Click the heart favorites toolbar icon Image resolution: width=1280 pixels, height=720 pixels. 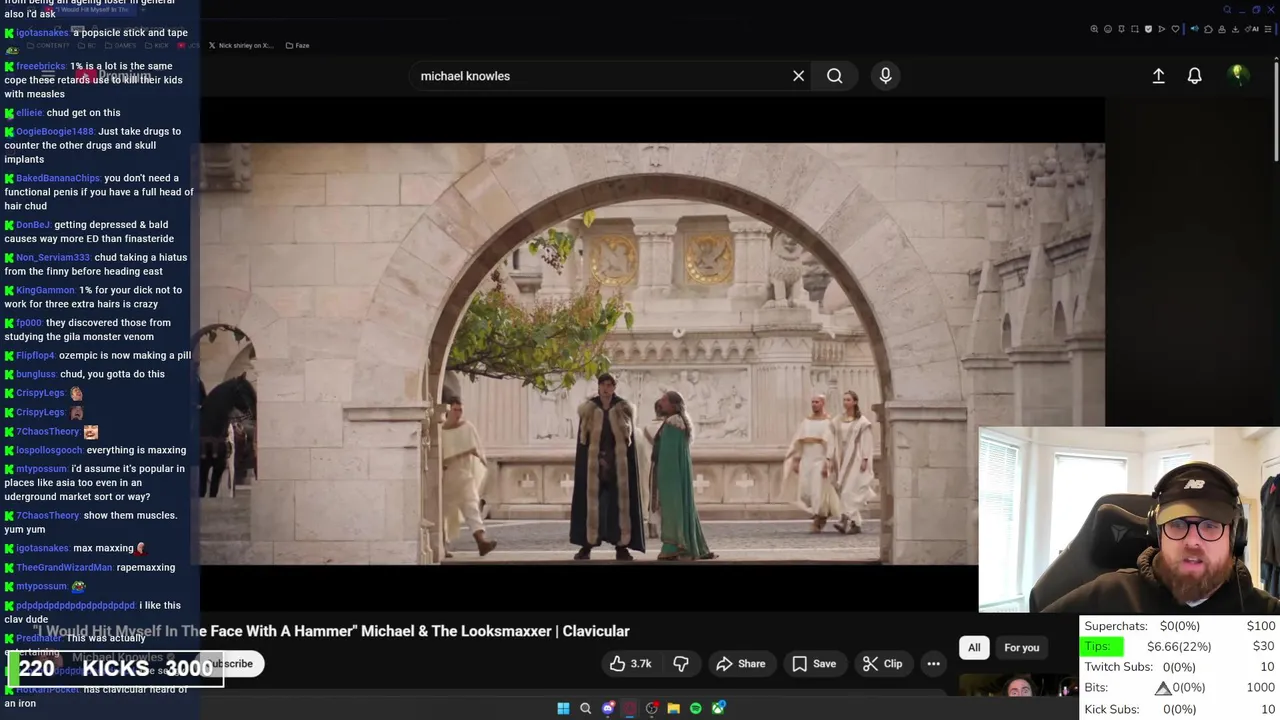1175,29
